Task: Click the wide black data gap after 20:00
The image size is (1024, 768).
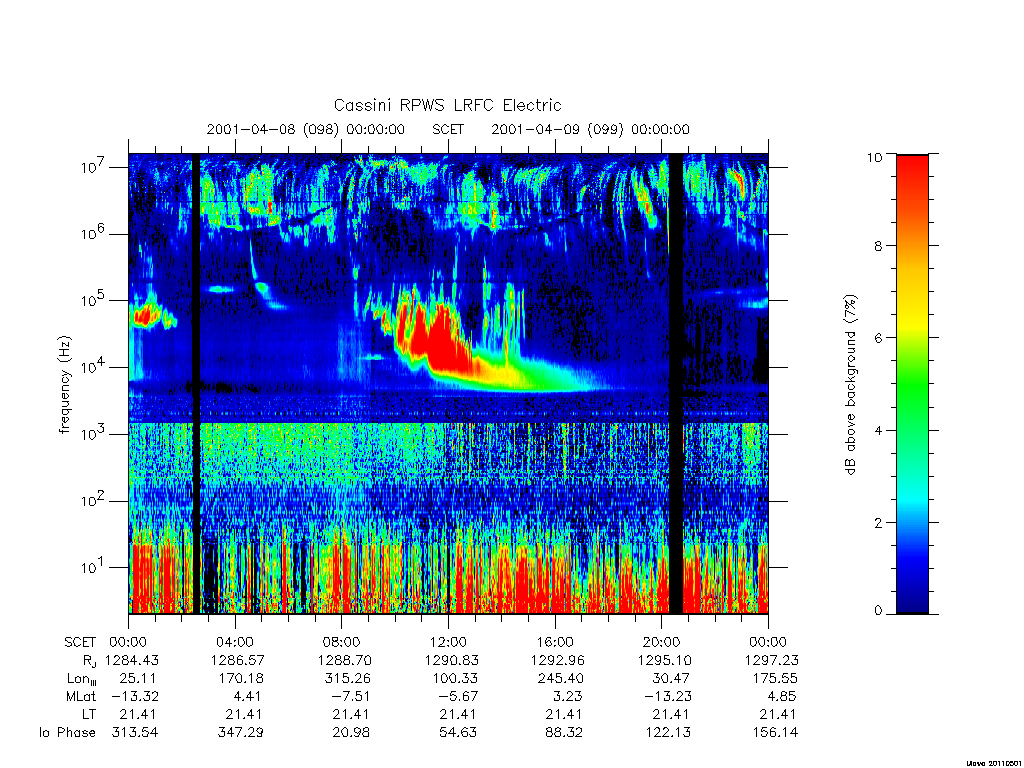Action: coord(675,384)
